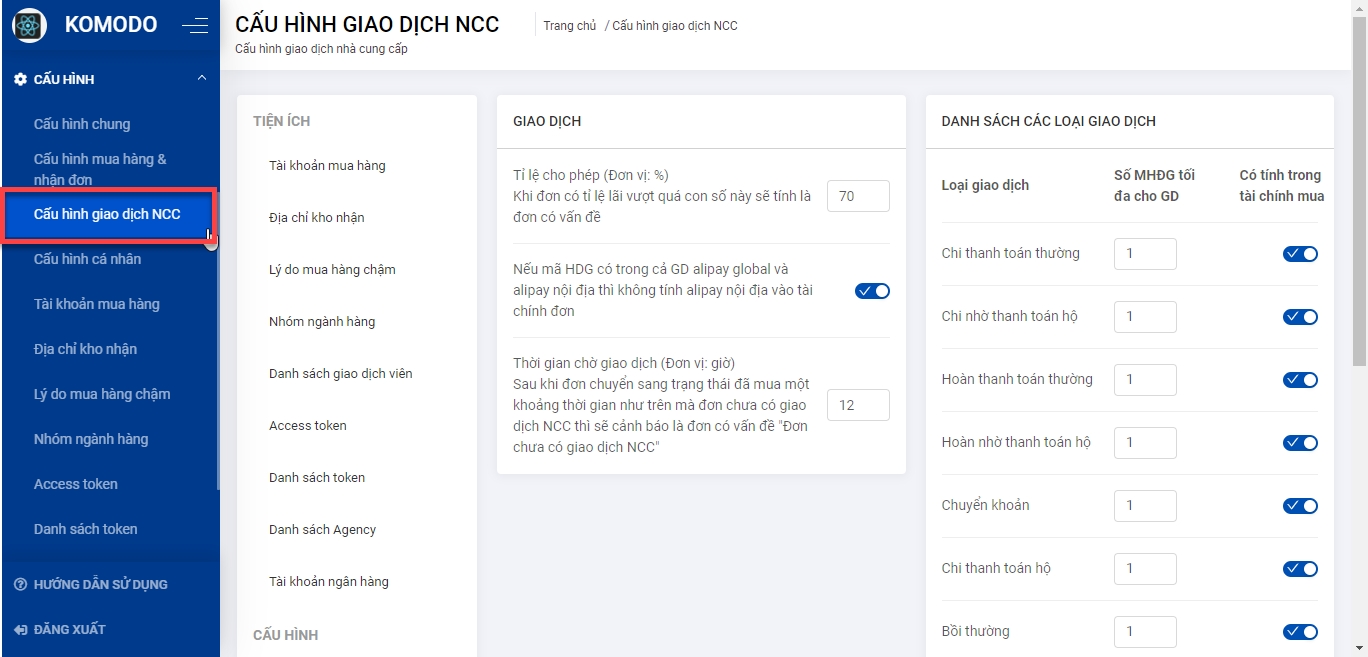1368x657 pixels.
Task: Open Cấu hình chung in sidebar
Action: 82,124
